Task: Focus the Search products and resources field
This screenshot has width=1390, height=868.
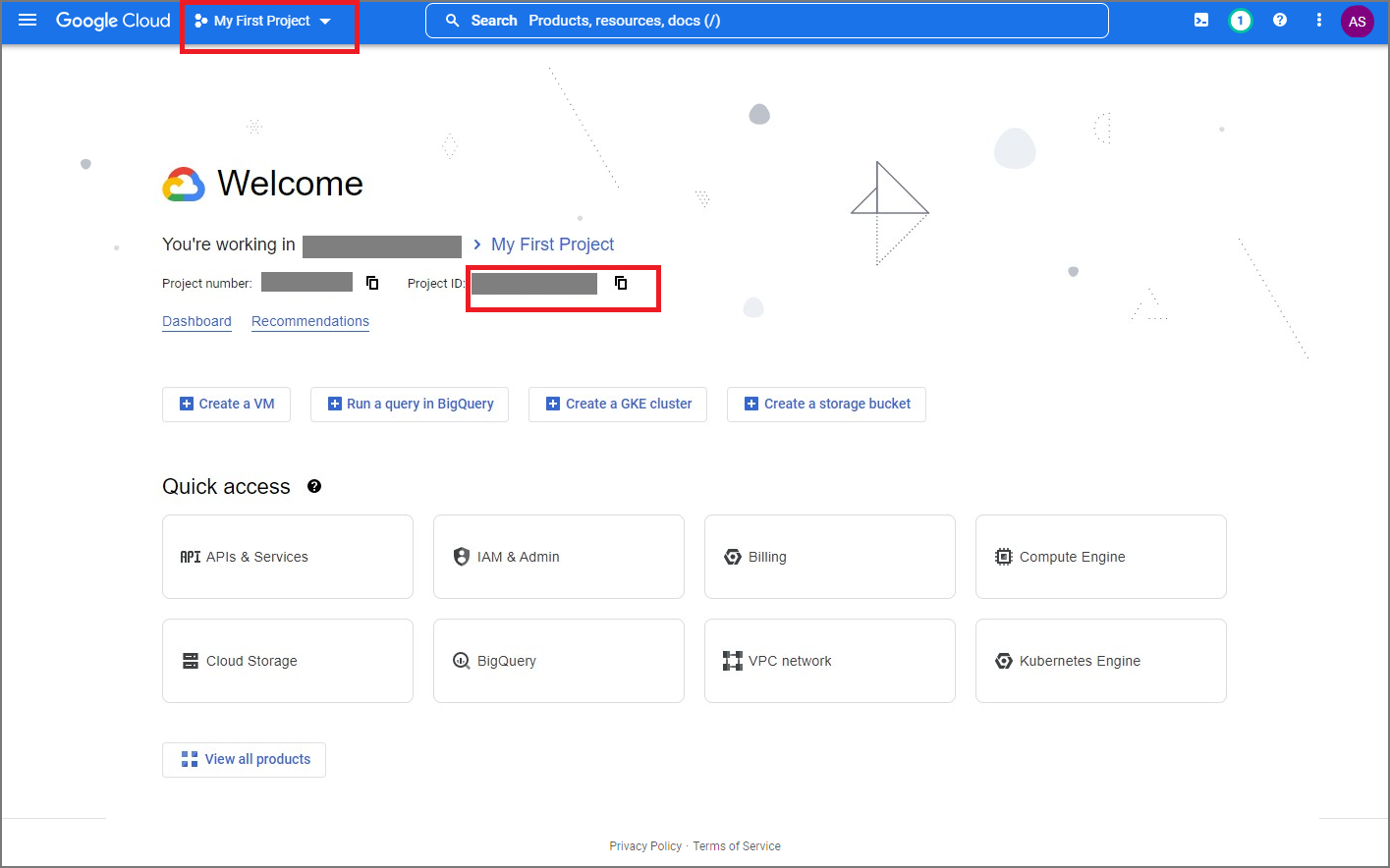Action: 766,21
